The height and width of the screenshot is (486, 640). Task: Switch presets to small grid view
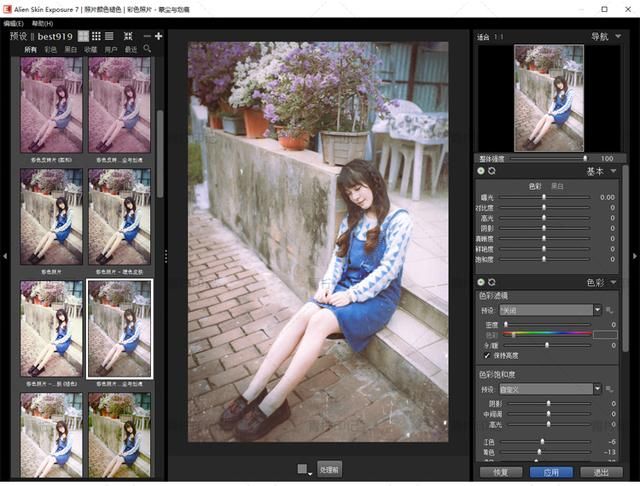tap(96, 36)
